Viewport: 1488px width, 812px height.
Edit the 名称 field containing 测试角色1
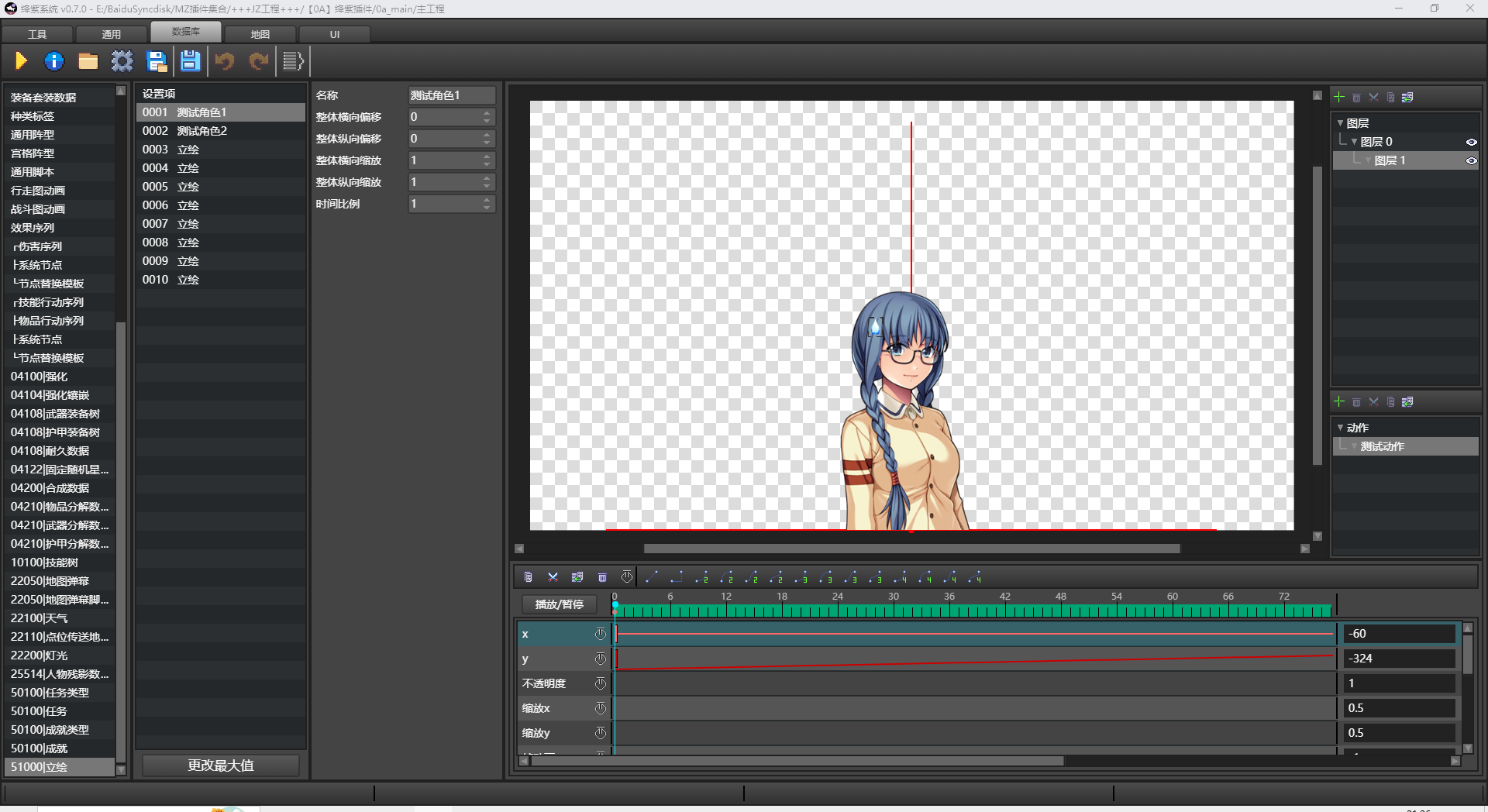coord(452,95)
